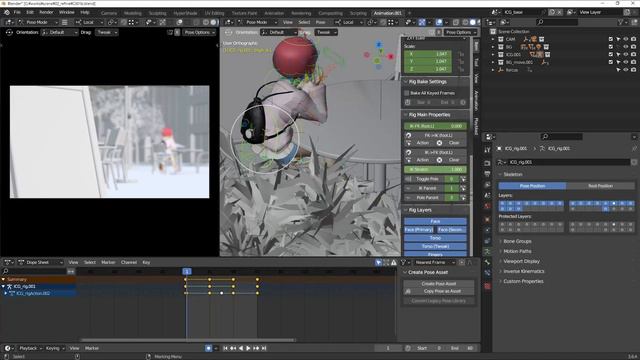Select rendered shading mode in the right viewport
The image size is (640, 360).
tap(479, 22)
